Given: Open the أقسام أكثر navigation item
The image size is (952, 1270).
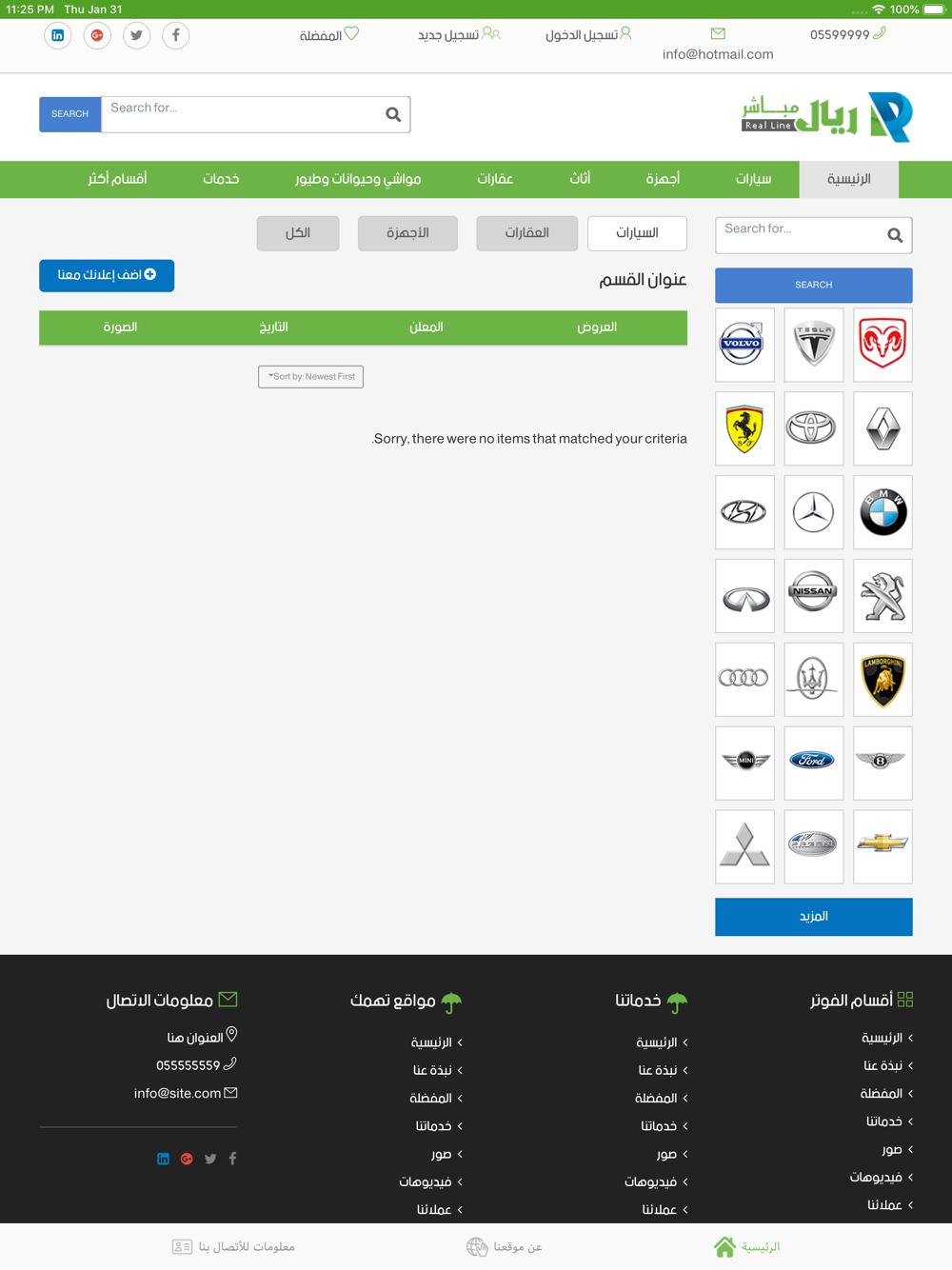Looking at the screenshot, I should (x=117, y=179).
